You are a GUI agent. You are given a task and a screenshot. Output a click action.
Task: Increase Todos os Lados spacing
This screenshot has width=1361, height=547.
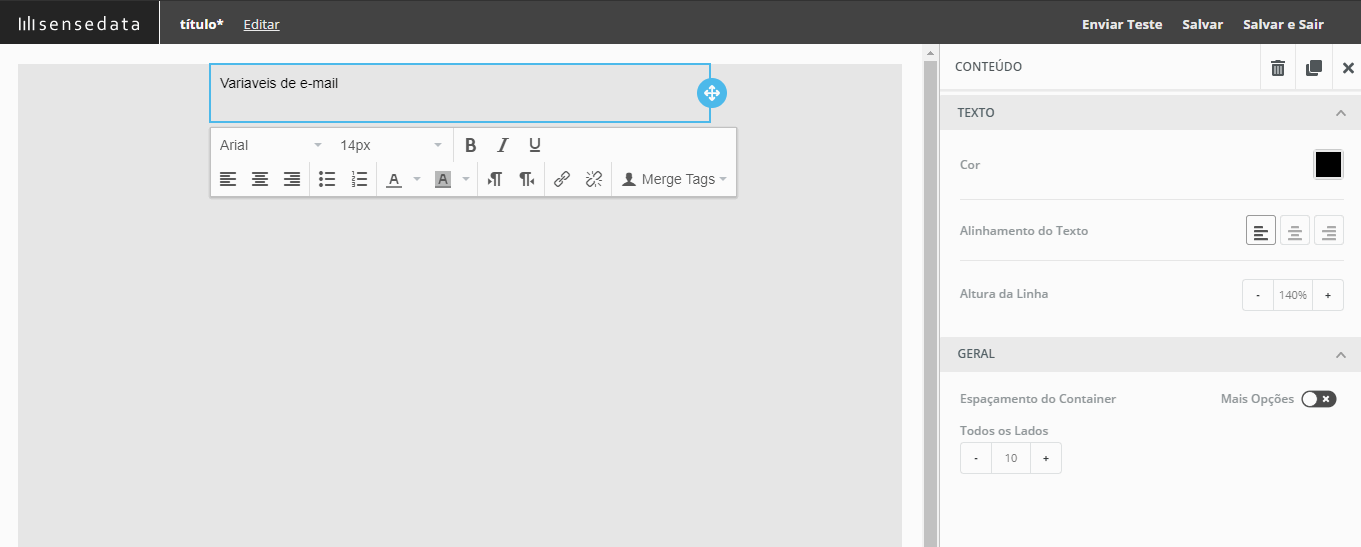coord(1046,458)
